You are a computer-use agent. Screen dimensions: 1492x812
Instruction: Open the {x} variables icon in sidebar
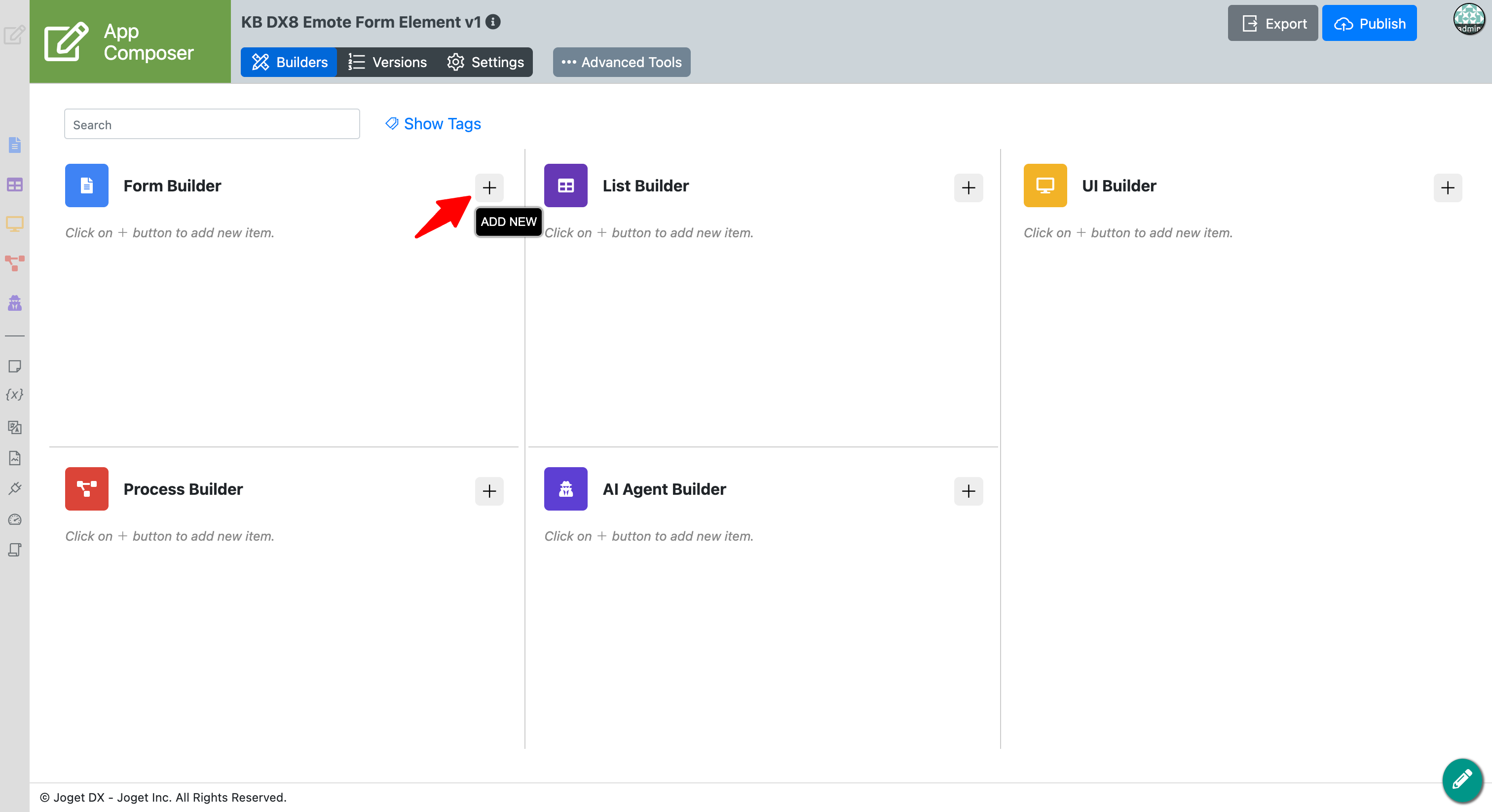click(x=14, y=395)
